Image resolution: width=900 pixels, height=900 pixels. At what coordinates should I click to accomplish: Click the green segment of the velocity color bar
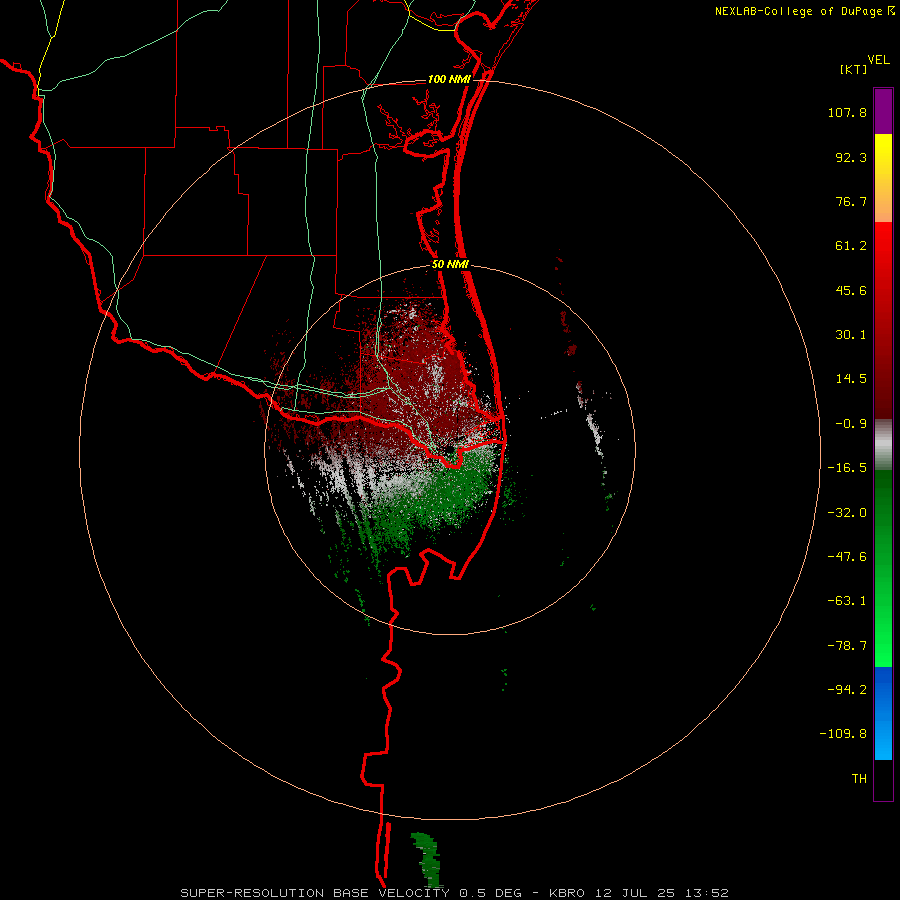883,568
